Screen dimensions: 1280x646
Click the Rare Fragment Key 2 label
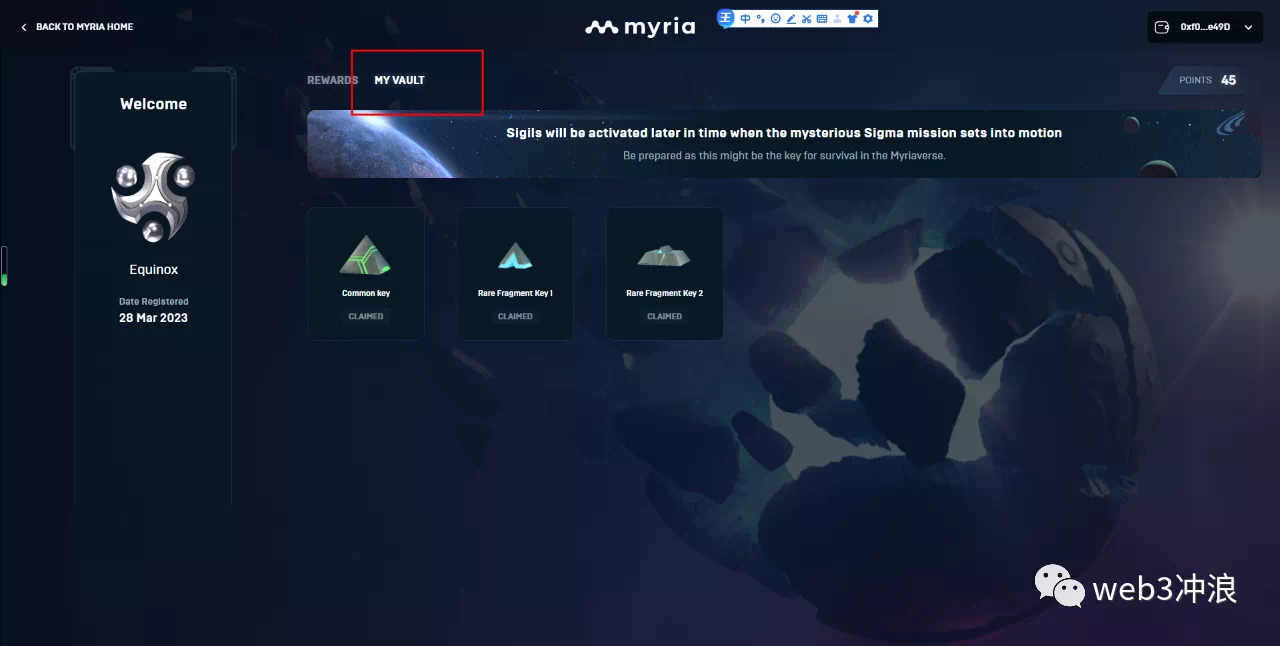point(664,293)
